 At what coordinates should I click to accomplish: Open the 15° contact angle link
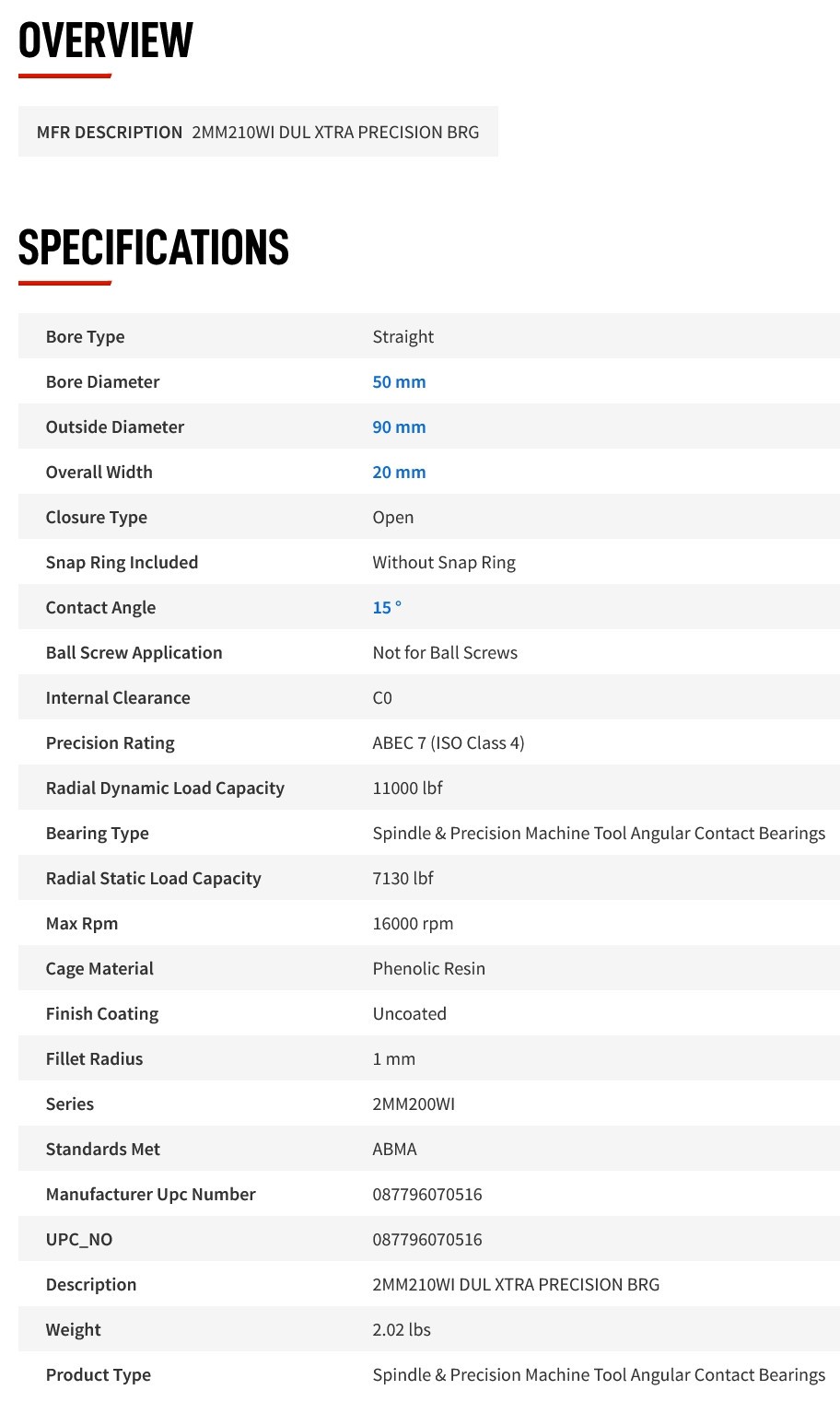[x=387, y=607]
